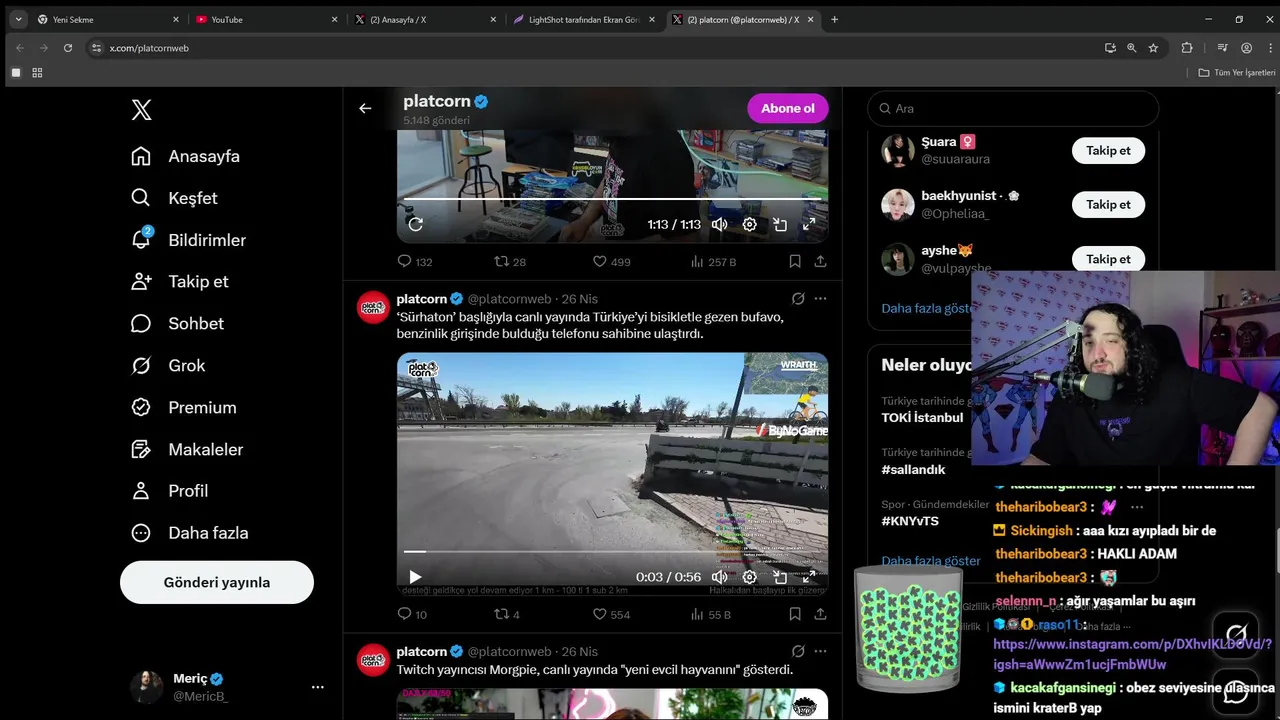Go to Anasayfa in sidebar

(x=186, y=156)
